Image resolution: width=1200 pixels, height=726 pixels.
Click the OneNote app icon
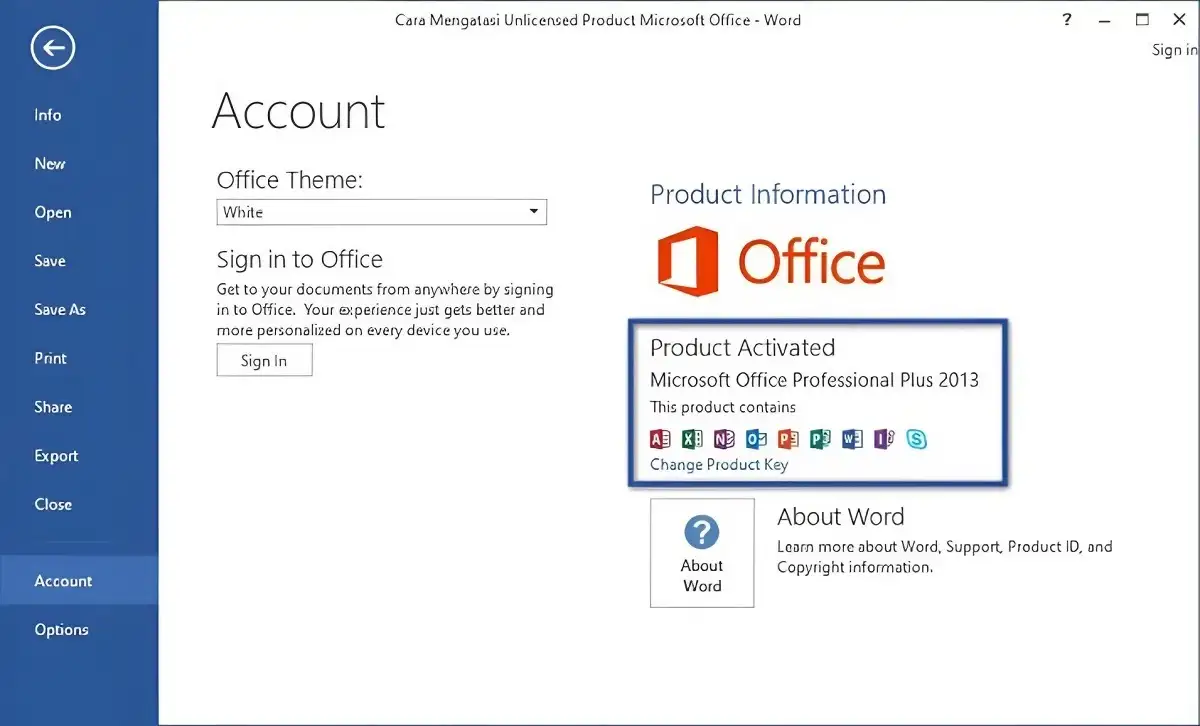pyautogui.click(x=724, y=439)
